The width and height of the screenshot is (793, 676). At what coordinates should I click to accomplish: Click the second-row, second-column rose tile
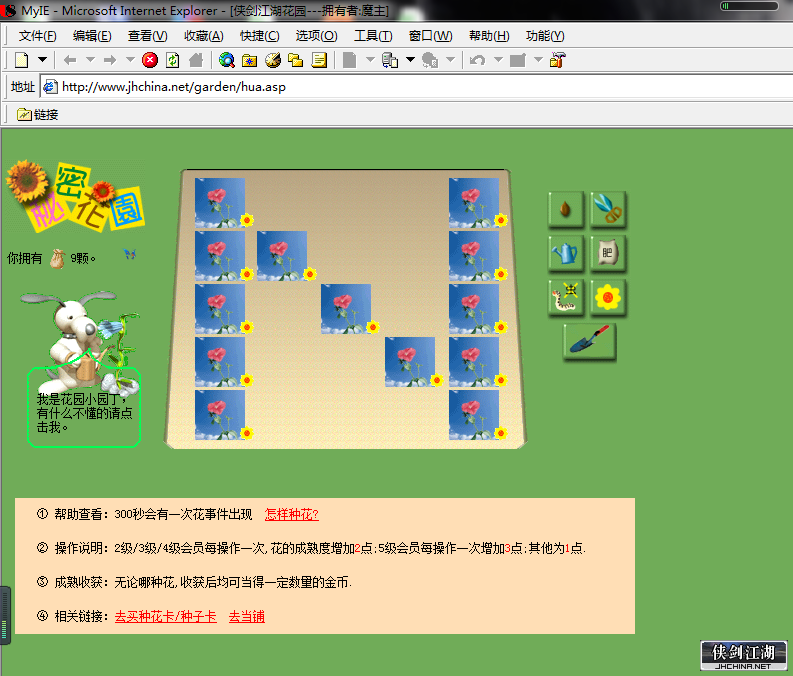click(x=282, y=256)
